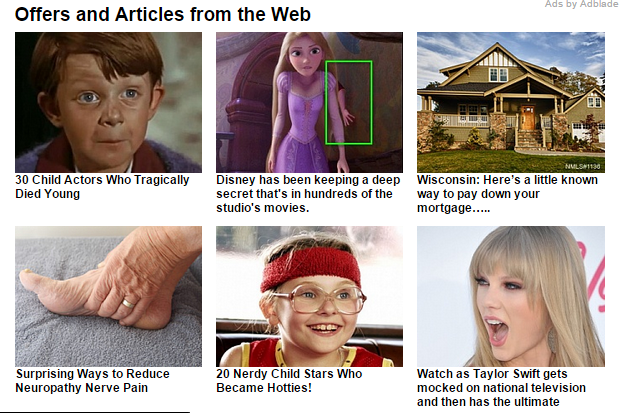Click the horizontal line below neuropathy ad

click(95, 412)
